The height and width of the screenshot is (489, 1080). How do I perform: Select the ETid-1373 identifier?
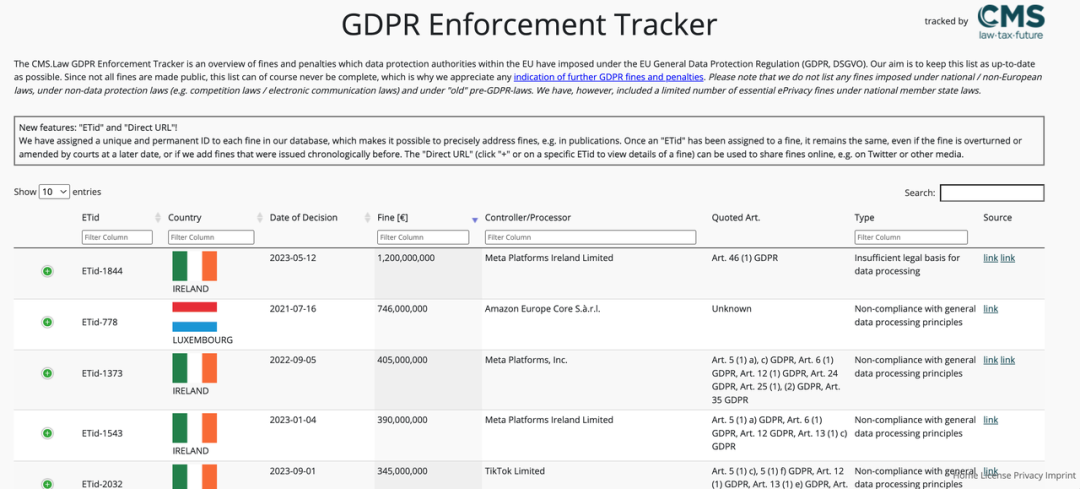(x=102, y=373)
